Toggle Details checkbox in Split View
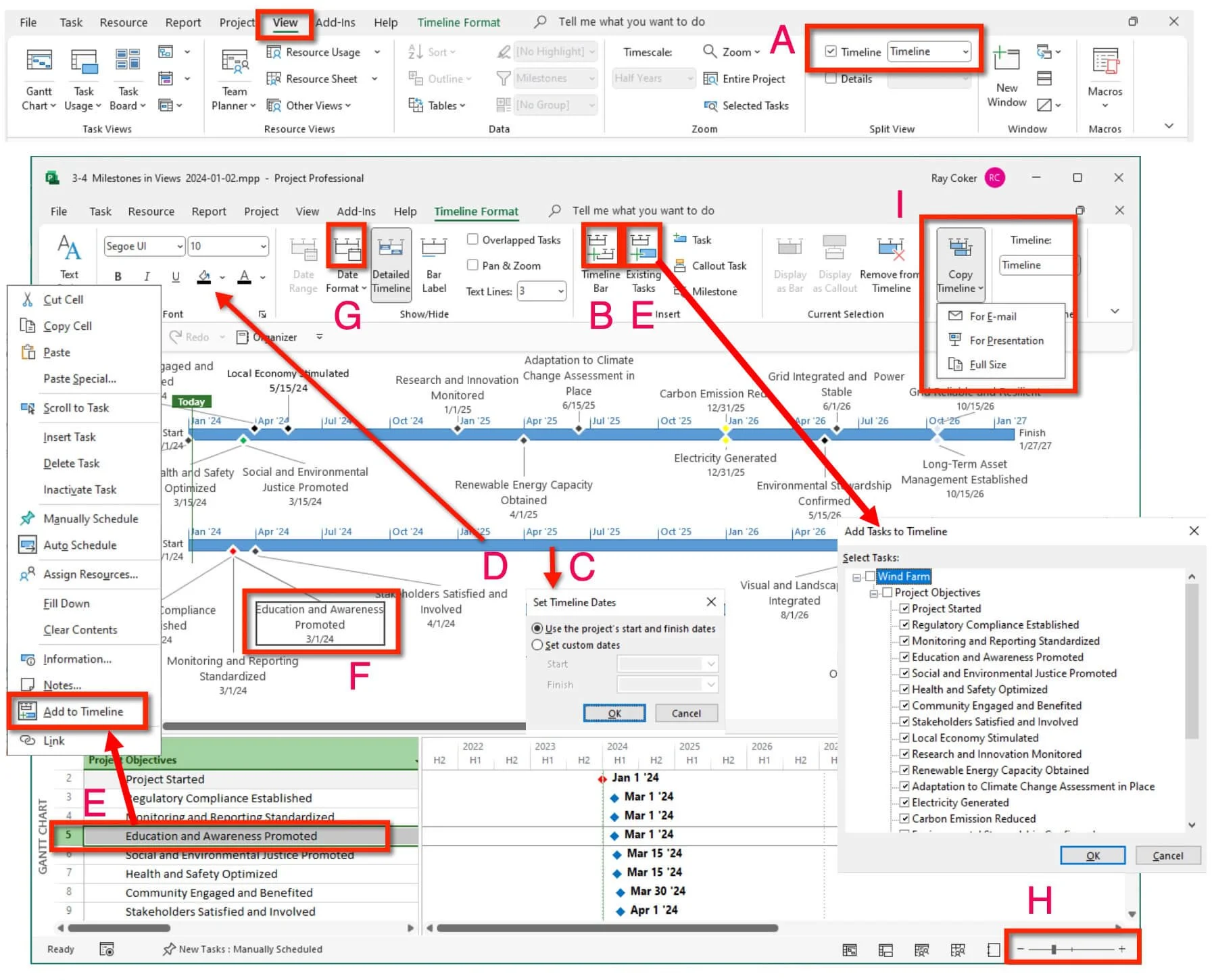 (x=831, y=78)
